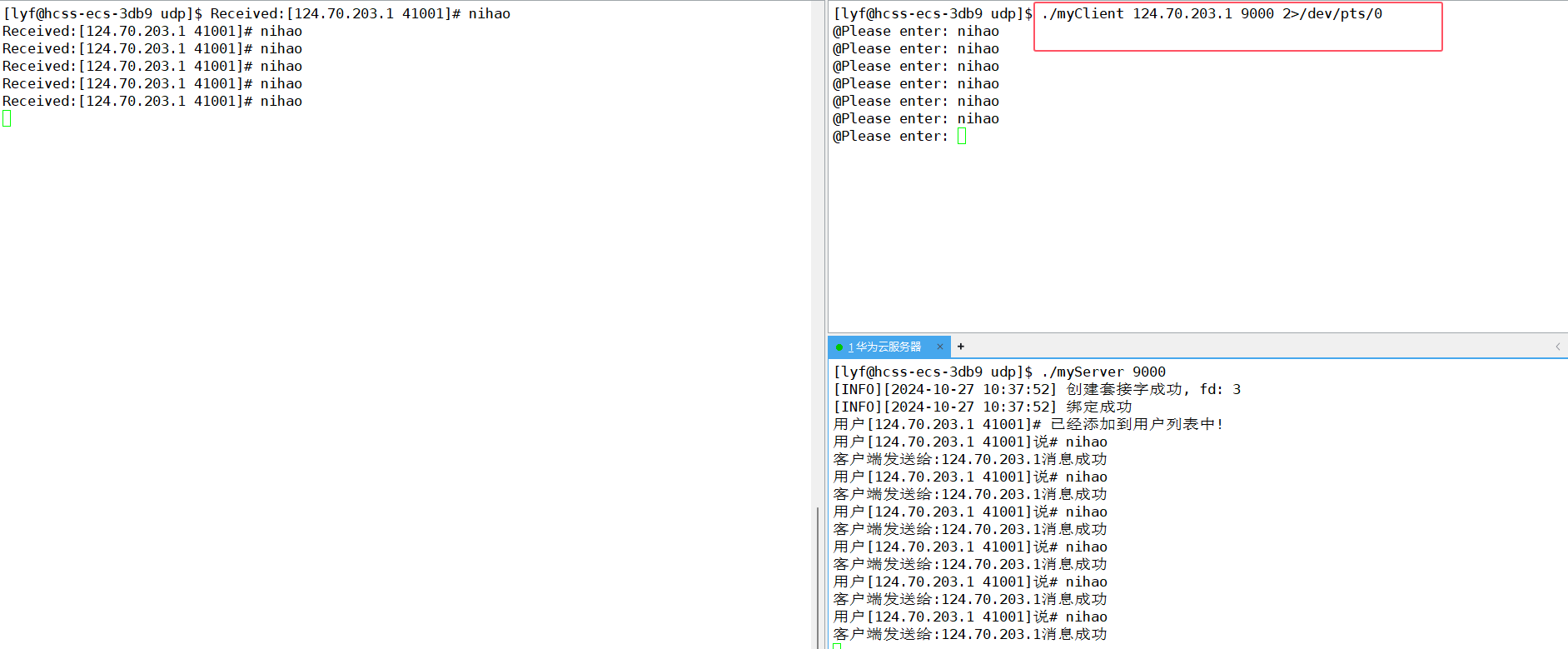Click the green connection status dot on tab

point(839,347)
